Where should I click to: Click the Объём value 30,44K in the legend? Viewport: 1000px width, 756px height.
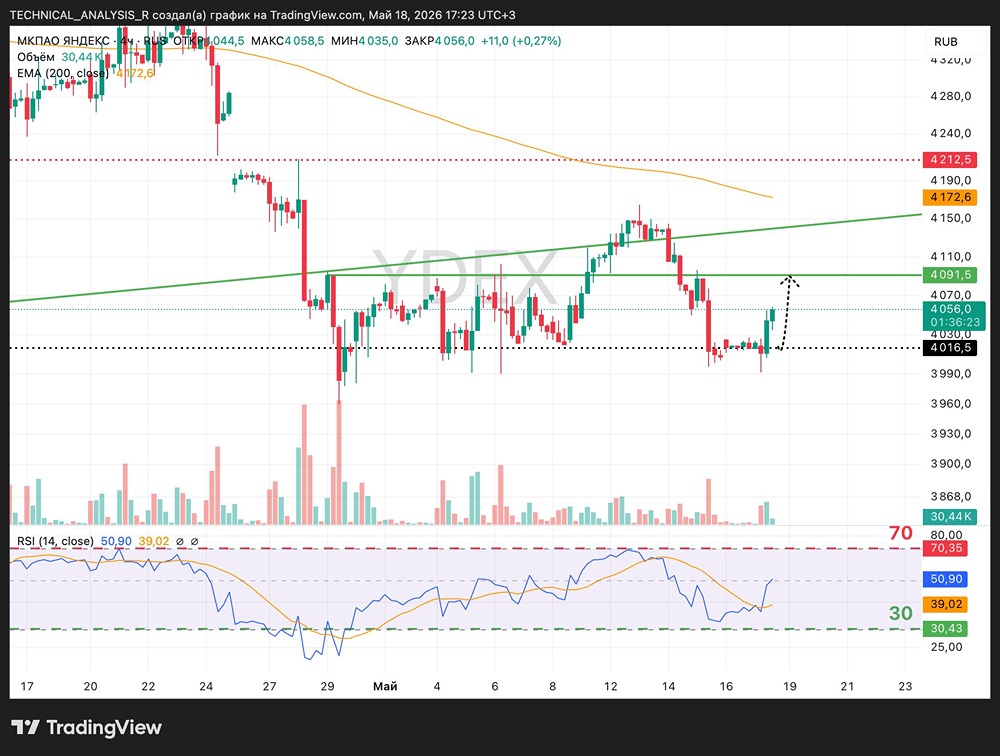click(x=82, y=57)
